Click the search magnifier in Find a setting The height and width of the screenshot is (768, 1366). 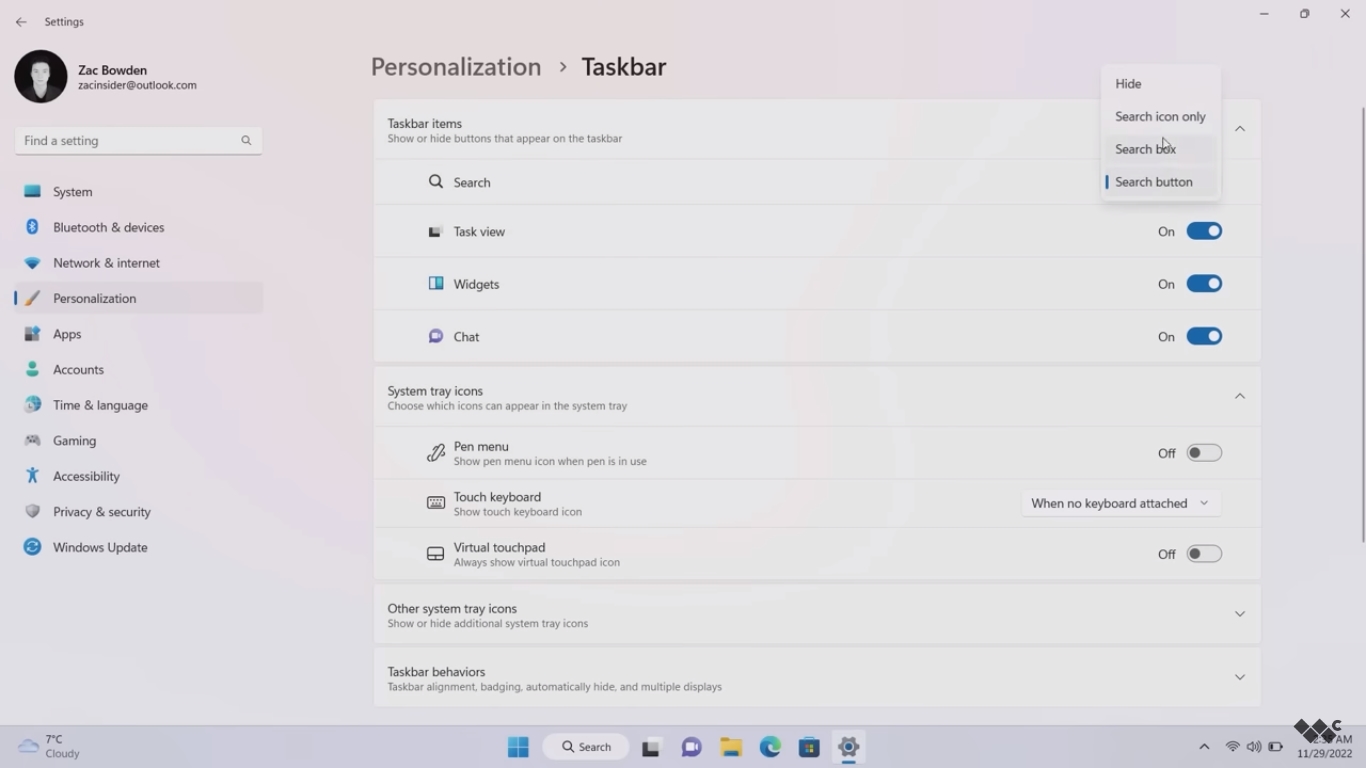pos(246,141)
